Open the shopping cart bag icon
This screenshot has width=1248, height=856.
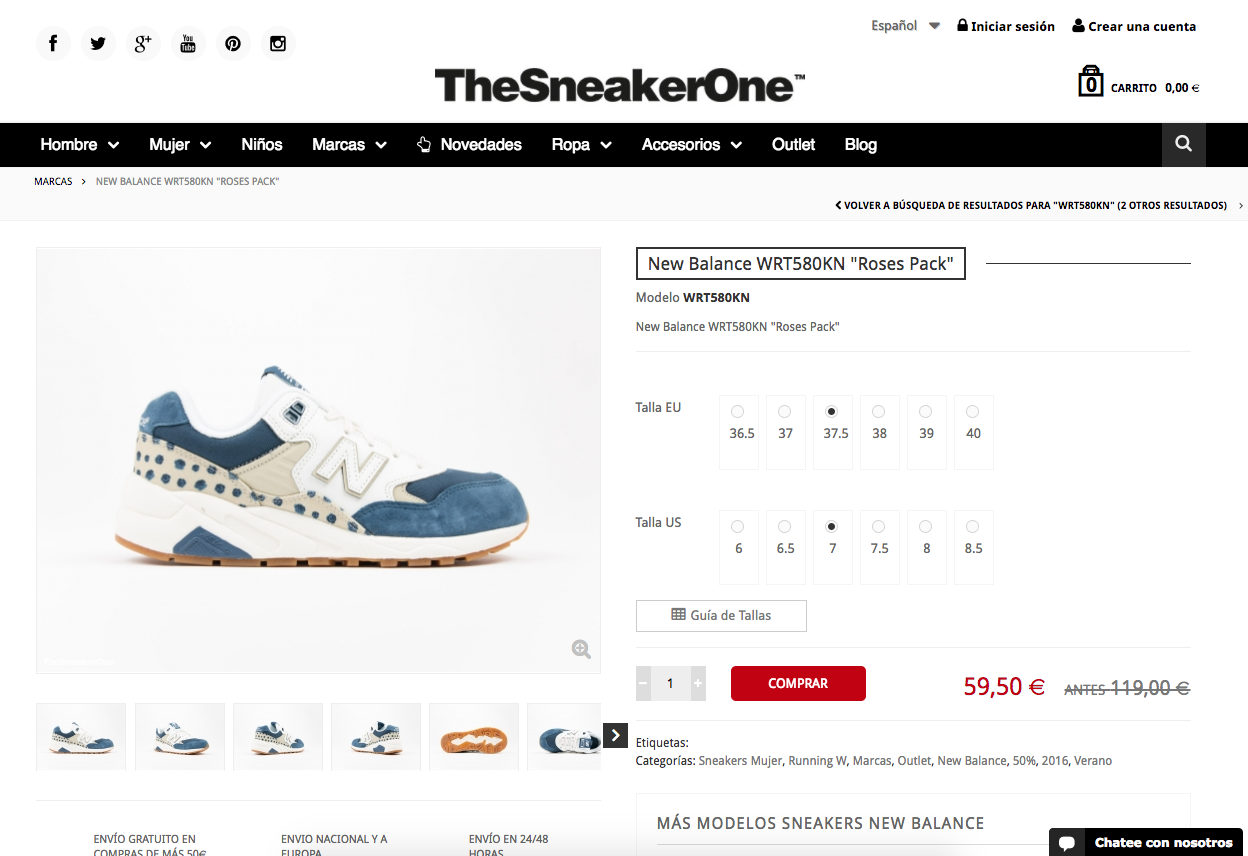(1090, 82)
